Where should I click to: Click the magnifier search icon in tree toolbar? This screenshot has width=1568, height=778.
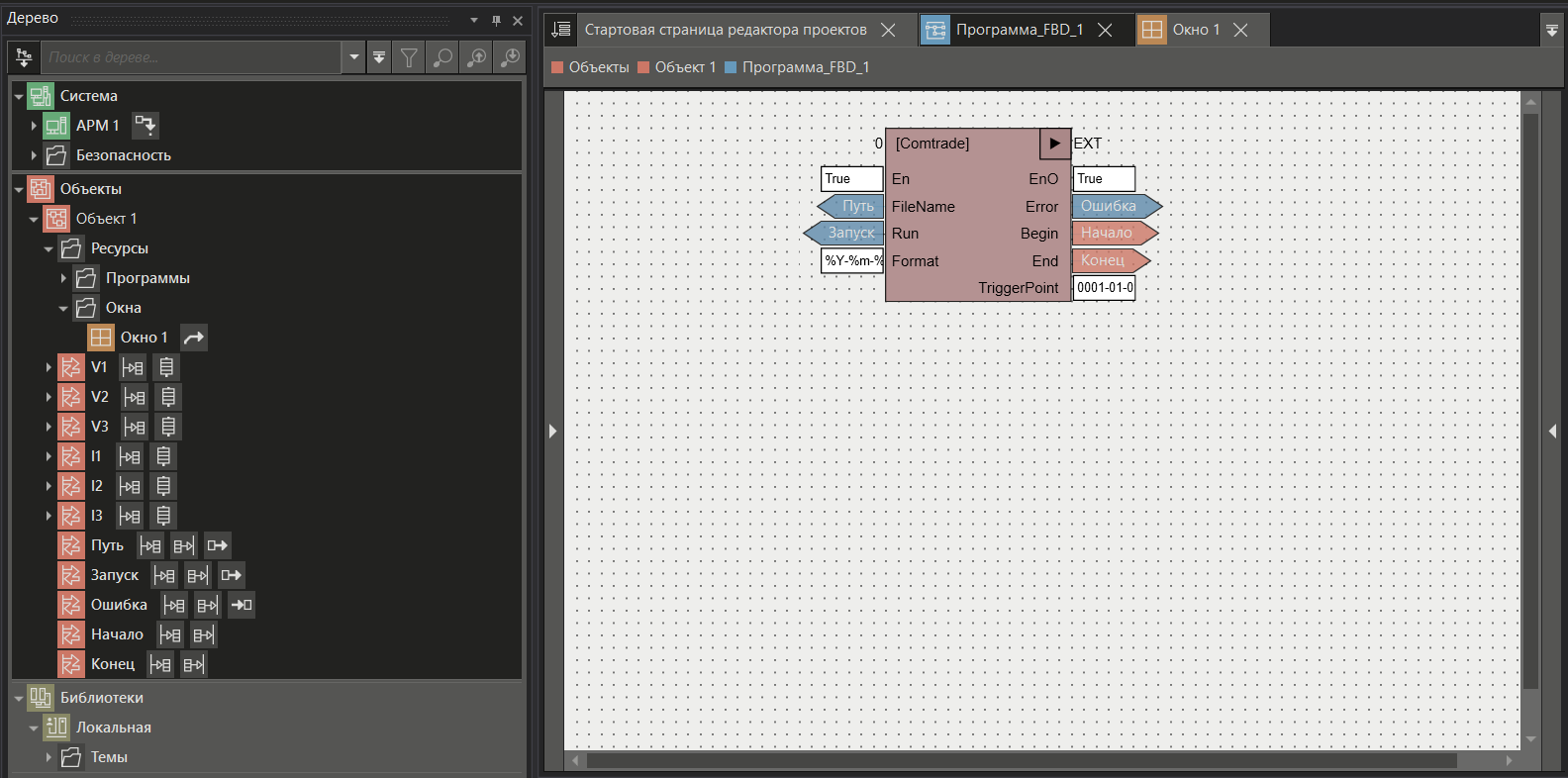pos(442,58)
